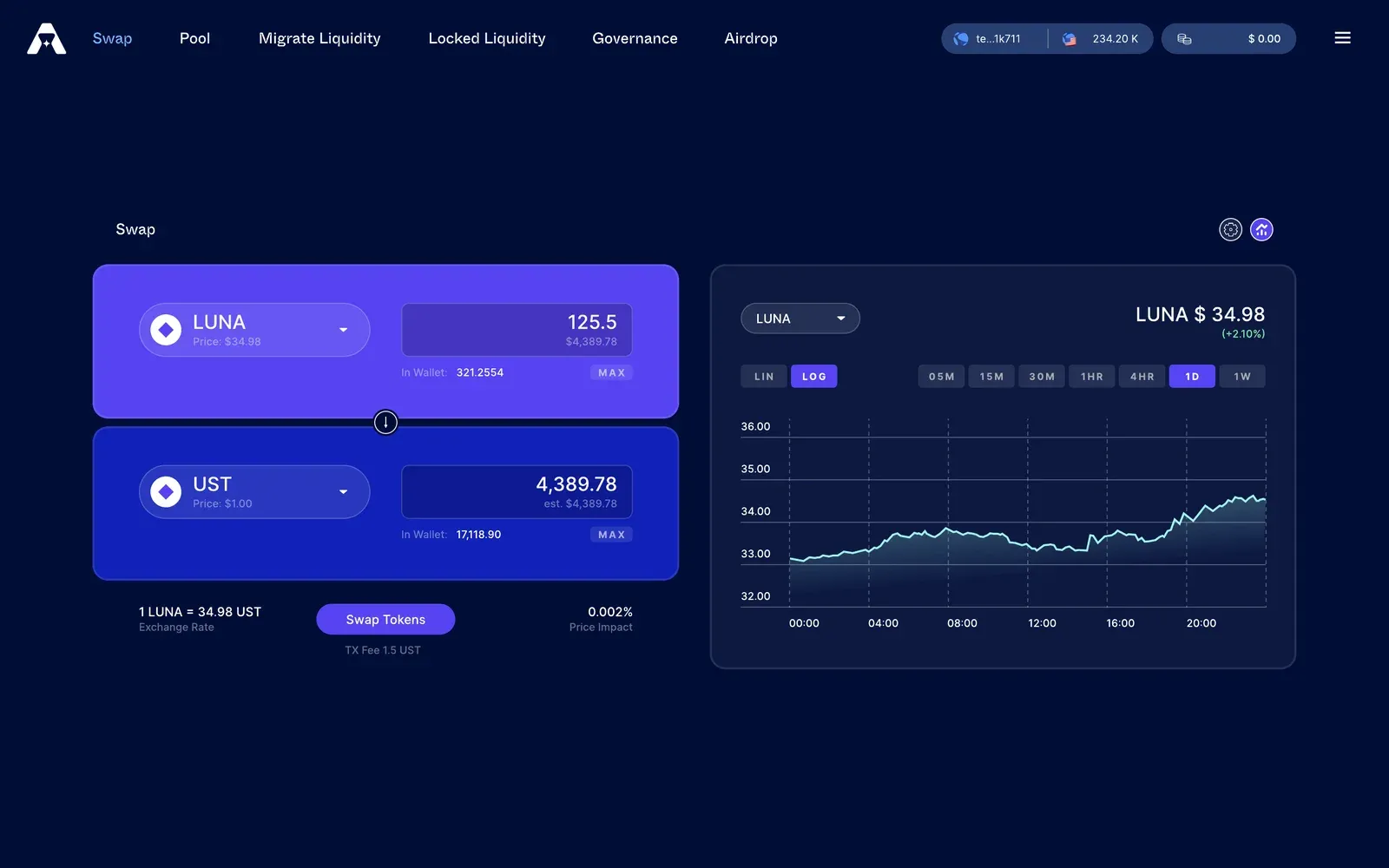Toggle the price chart icon
Viewport: 1389px width, 868px height.
click(1261, 229)
